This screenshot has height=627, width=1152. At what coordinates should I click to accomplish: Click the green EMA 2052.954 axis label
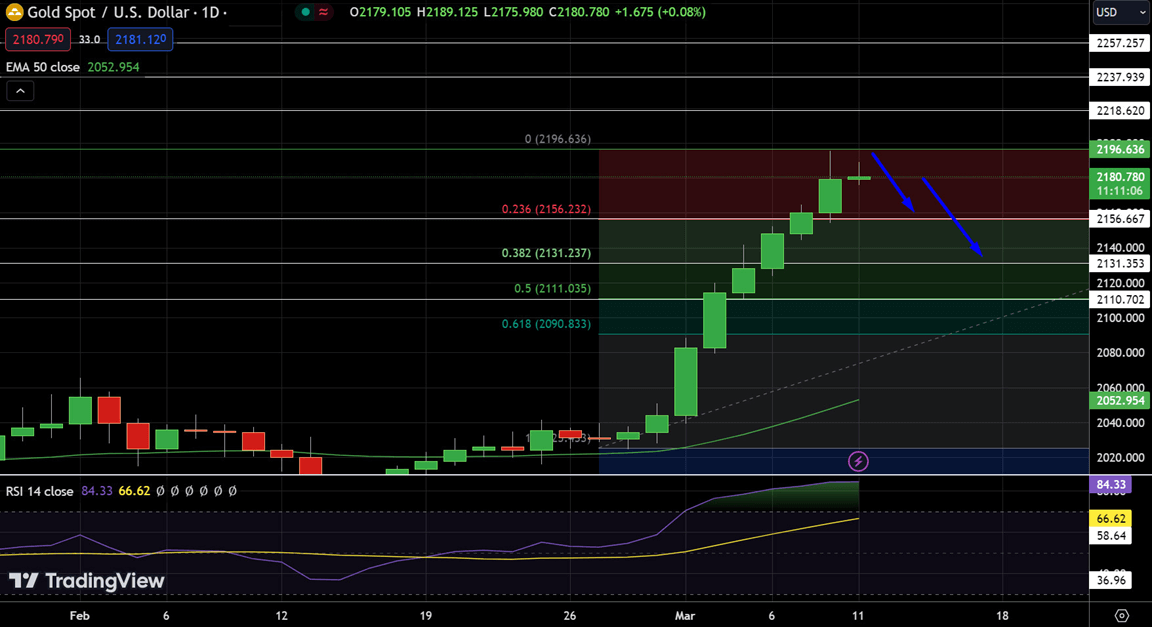(x=1120, y=400)
